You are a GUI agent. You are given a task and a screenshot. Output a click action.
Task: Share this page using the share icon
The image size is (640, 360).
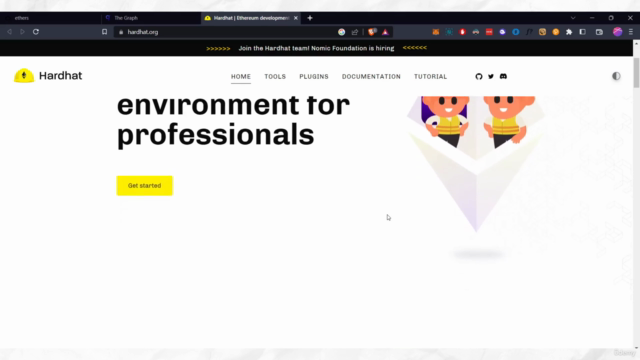coord(355,32)
